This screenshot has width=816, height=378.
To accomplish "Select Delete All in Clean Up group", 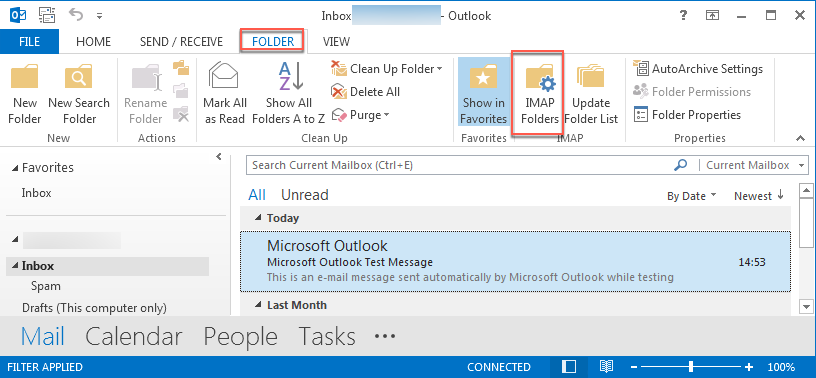I will [x=365, y=92].
